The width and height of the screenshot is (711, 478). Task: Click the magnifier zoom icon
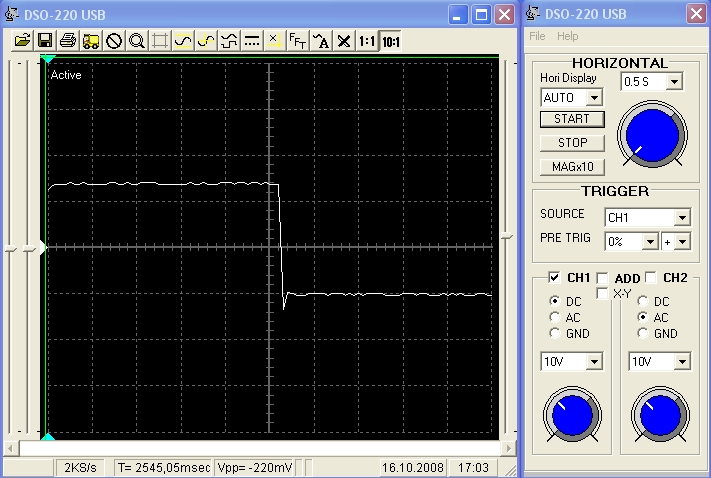click(137, 41)
